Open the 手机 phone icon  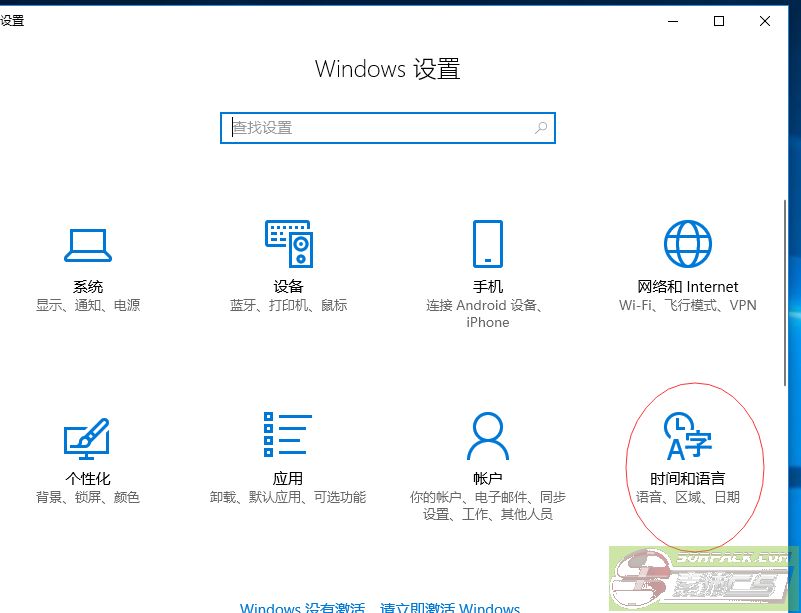click(x=487, y=244)
